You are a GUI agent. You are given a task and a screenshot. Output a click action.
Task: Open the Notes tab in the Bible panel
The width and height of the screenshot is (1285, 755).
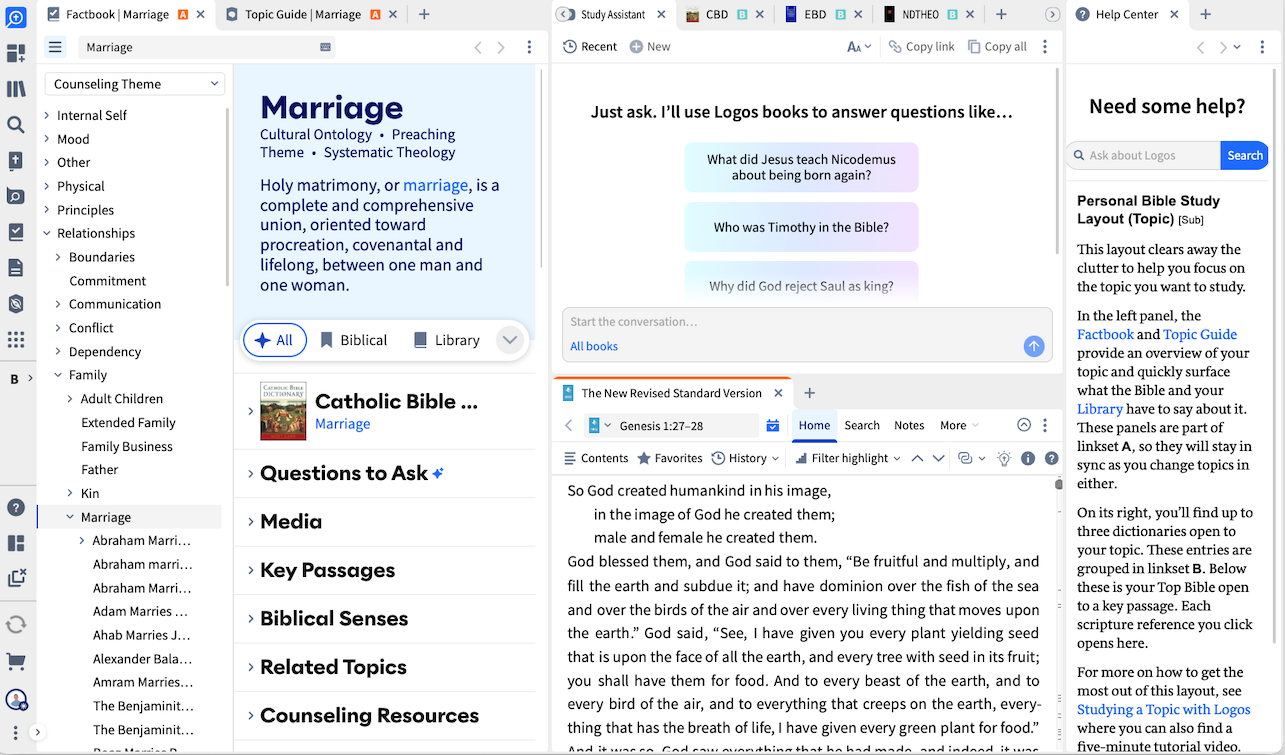pyautogui.click(x=909, y=425)
